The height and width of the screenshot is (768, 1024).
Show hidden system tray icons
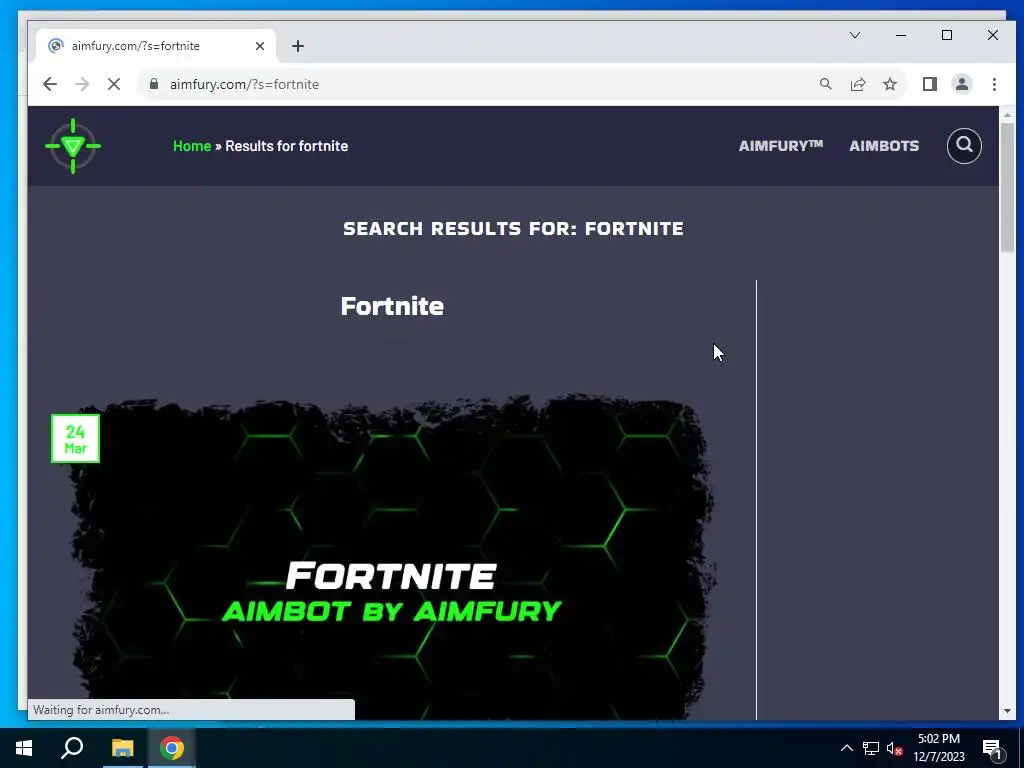click(x=846, y=748)
